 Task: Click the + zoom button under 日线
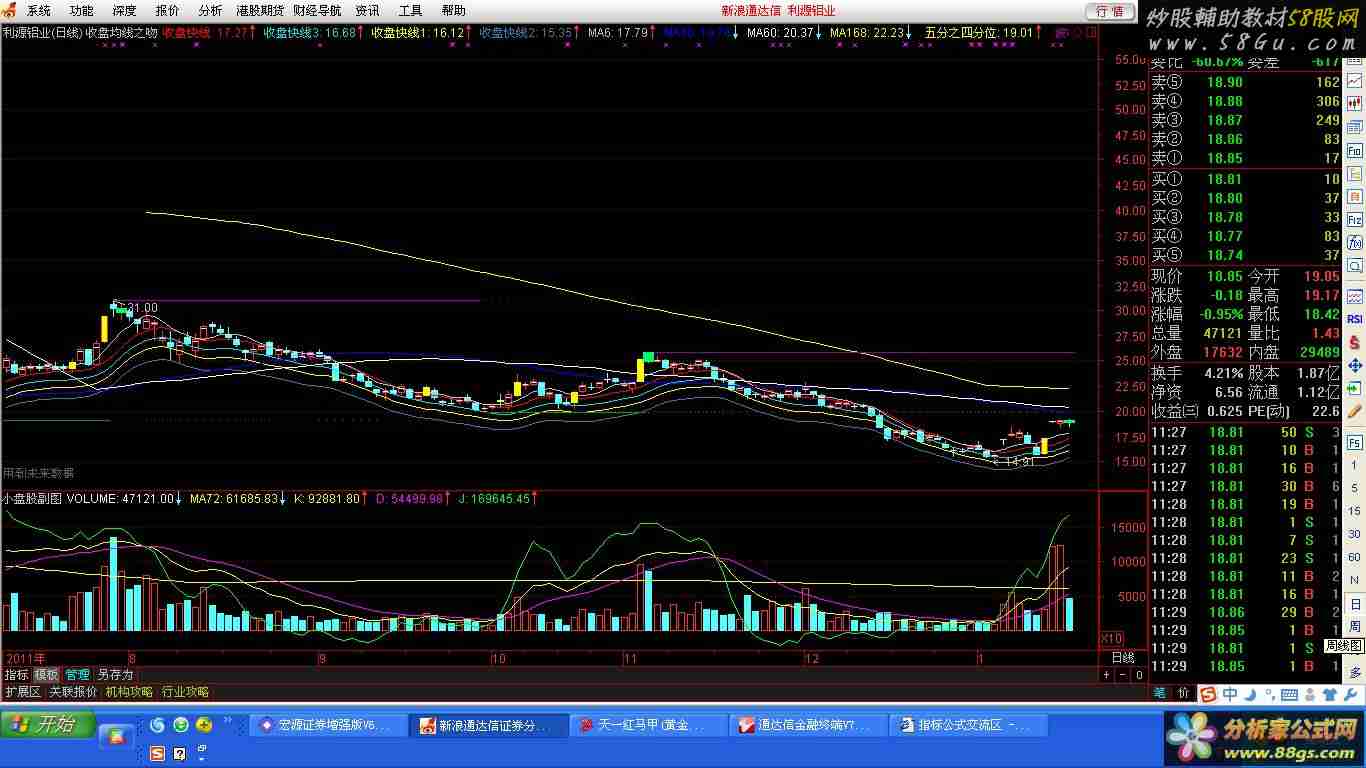tap(1106, 675)
